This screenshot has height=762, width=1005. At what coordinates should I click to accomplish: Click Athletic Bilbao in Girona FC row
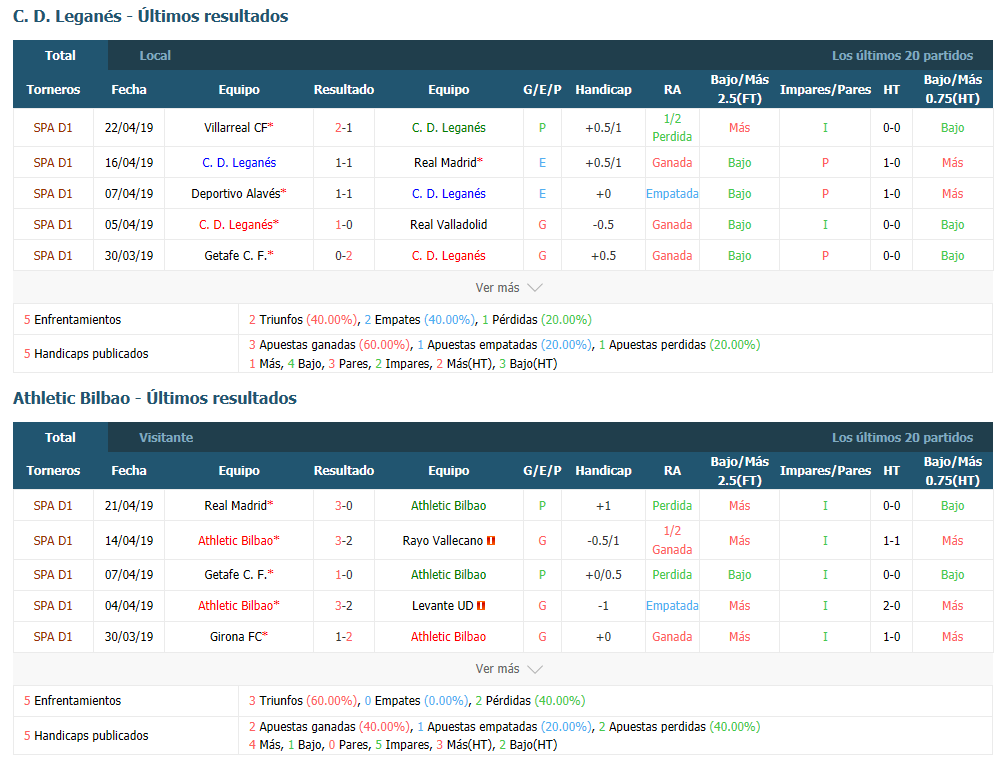[x=448, y=637]
